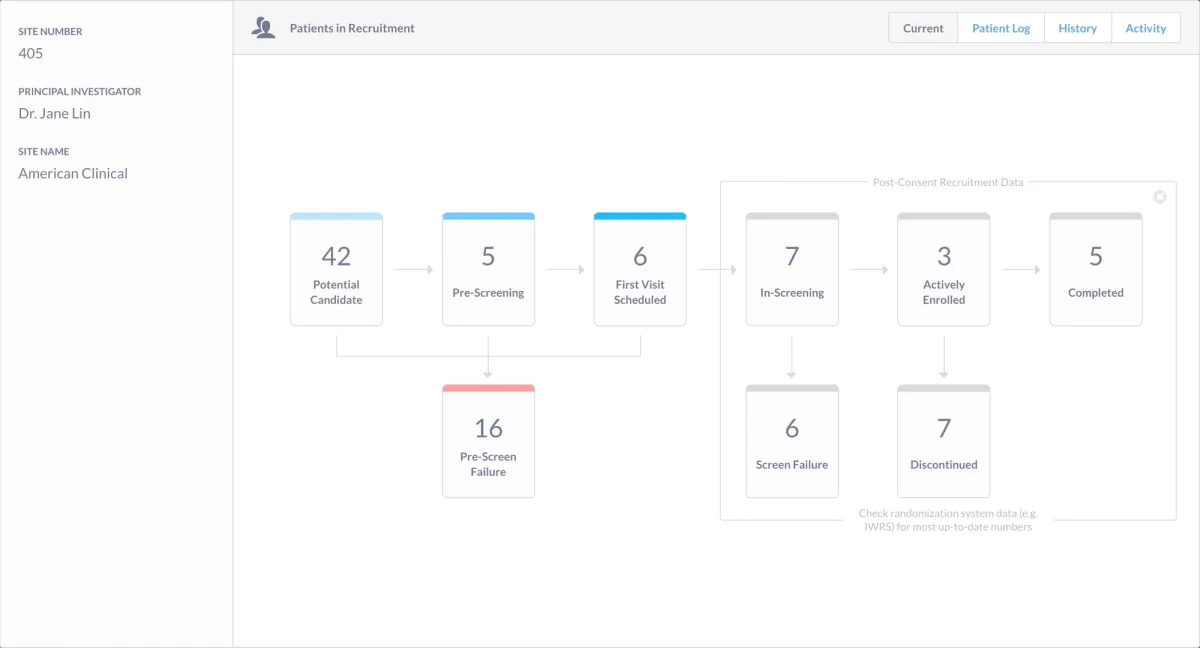Open the Completed patients card
Viewport: 1200px width, 648px height.
click(1096, 270)
